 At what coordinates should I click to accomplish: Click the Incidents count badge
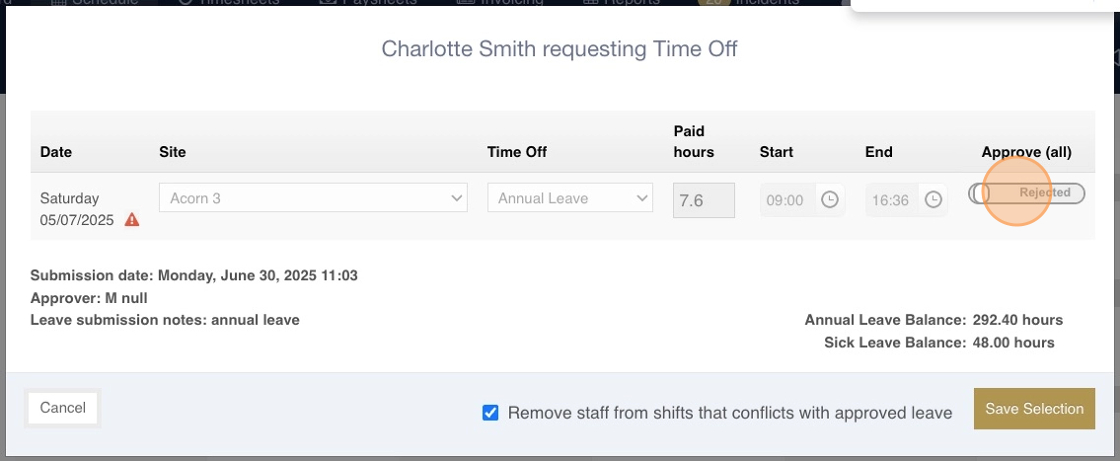(713, 2)
